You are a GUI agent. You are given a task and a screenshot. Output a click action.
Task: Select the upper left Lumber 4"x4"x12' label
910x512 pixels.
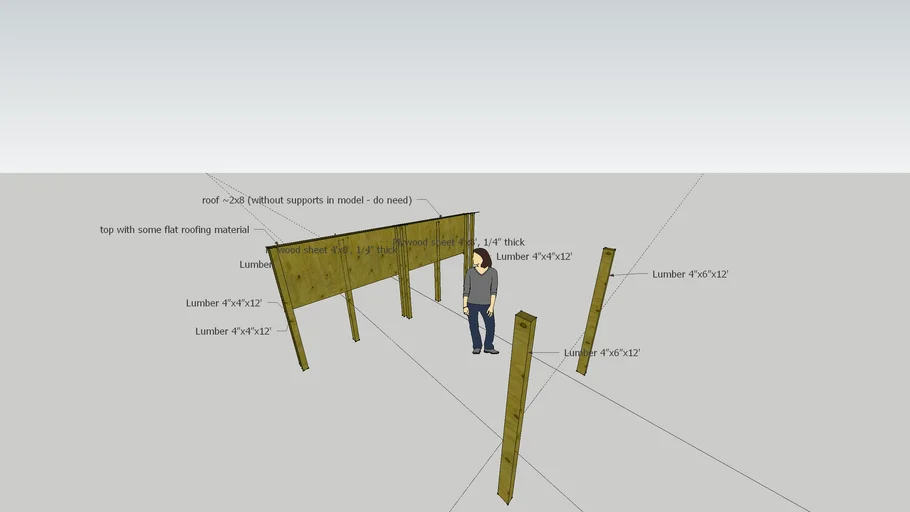[x=224, y=303]
